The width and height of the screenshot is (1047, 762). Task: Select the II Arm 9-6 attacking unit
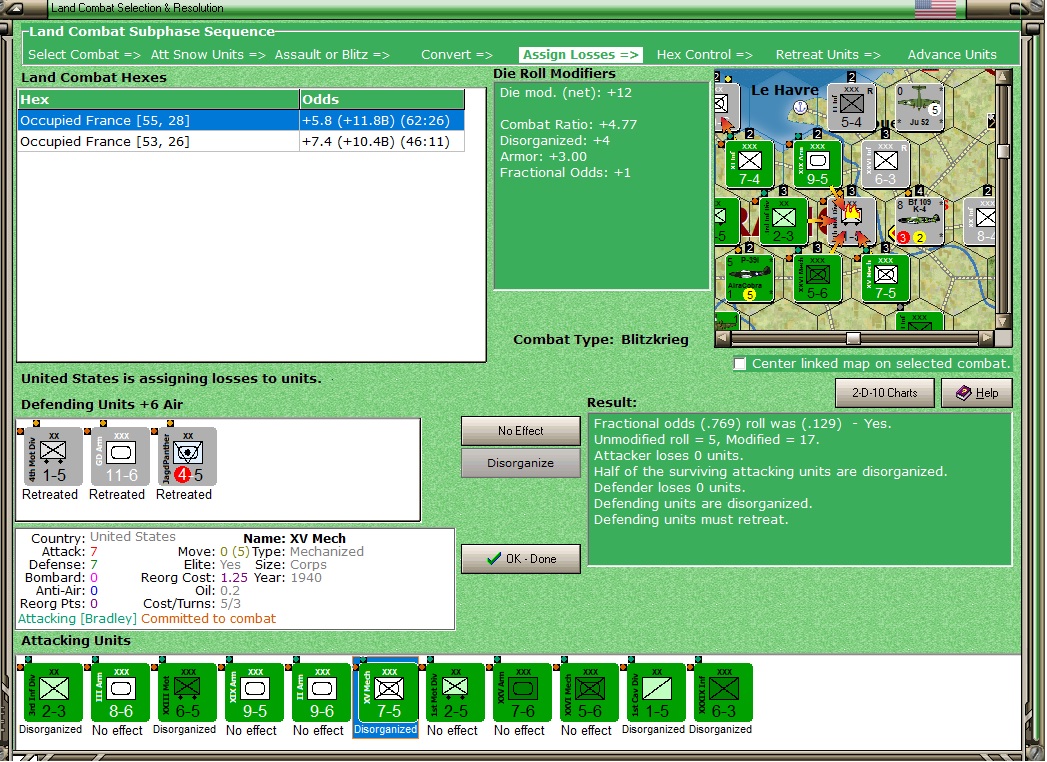tap(322, 693)
